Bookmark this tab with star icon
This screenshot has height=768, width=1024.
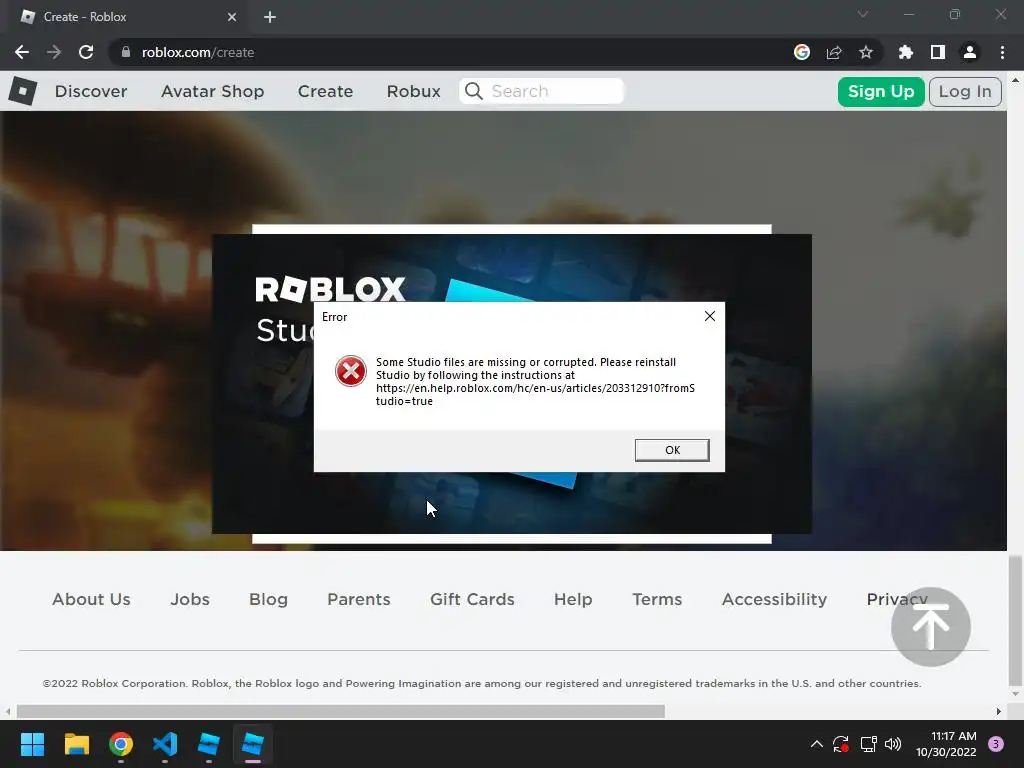point(865,52)
